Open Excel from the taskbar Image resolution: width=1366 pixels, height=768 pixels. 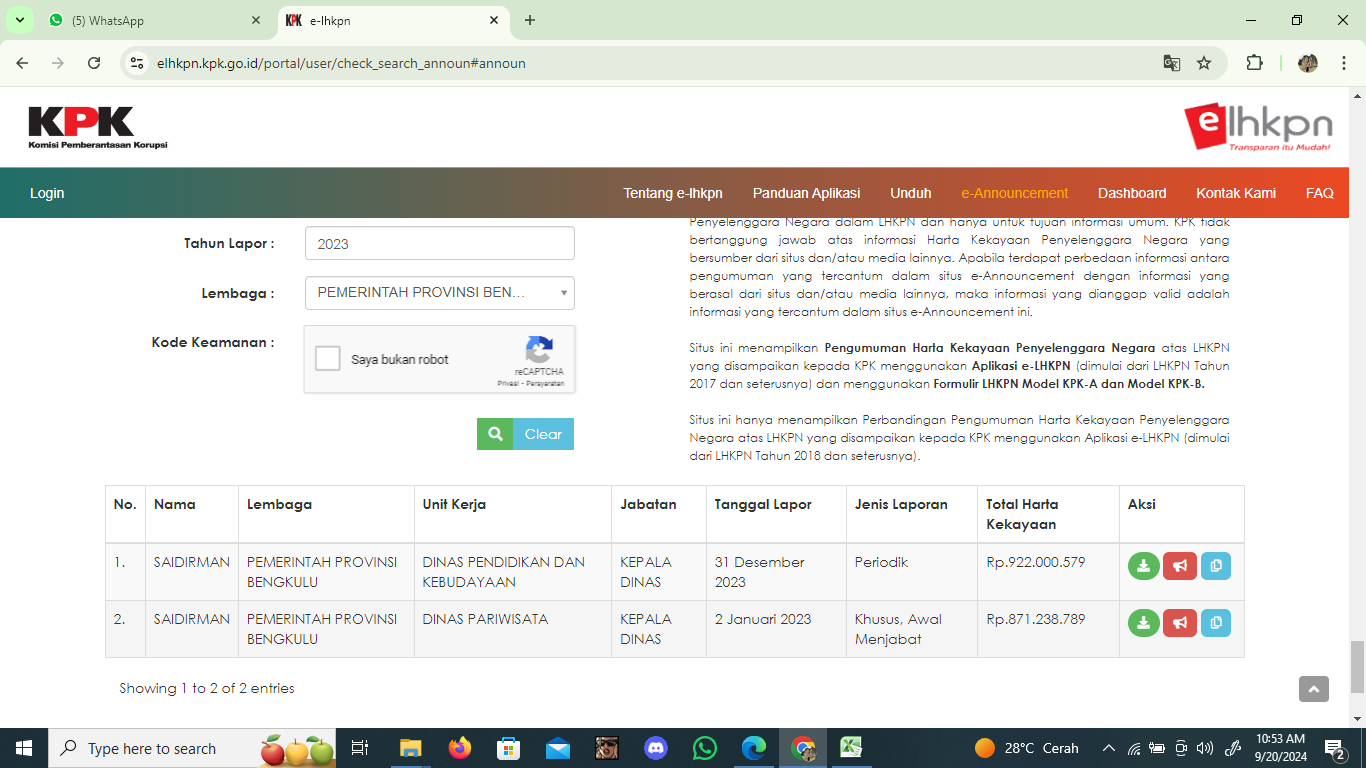pyautogui.click(x=852, y=748)
